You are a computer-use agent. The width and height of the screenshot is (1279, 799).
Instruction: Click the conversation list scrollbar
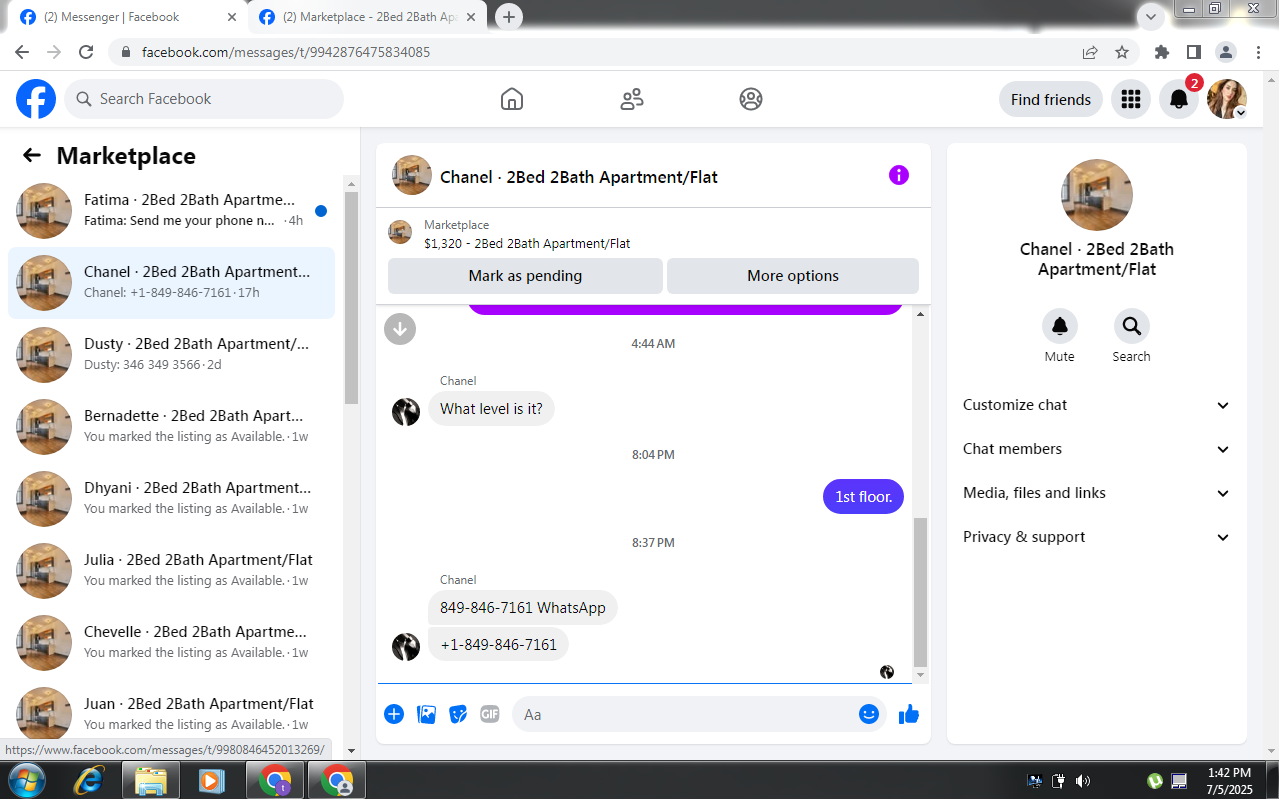[351, 298]
